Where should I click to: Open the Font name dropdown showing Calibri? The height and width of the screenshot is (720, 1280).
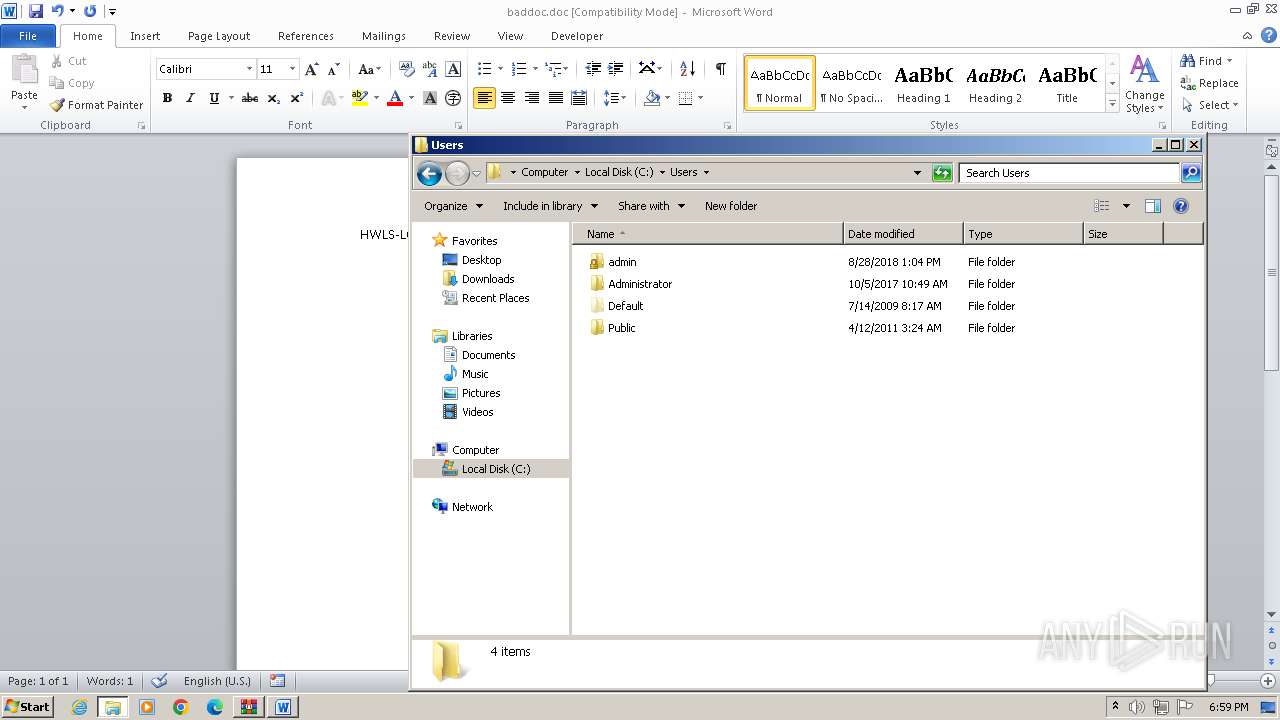pyautogui.click(x=249, y=69)
